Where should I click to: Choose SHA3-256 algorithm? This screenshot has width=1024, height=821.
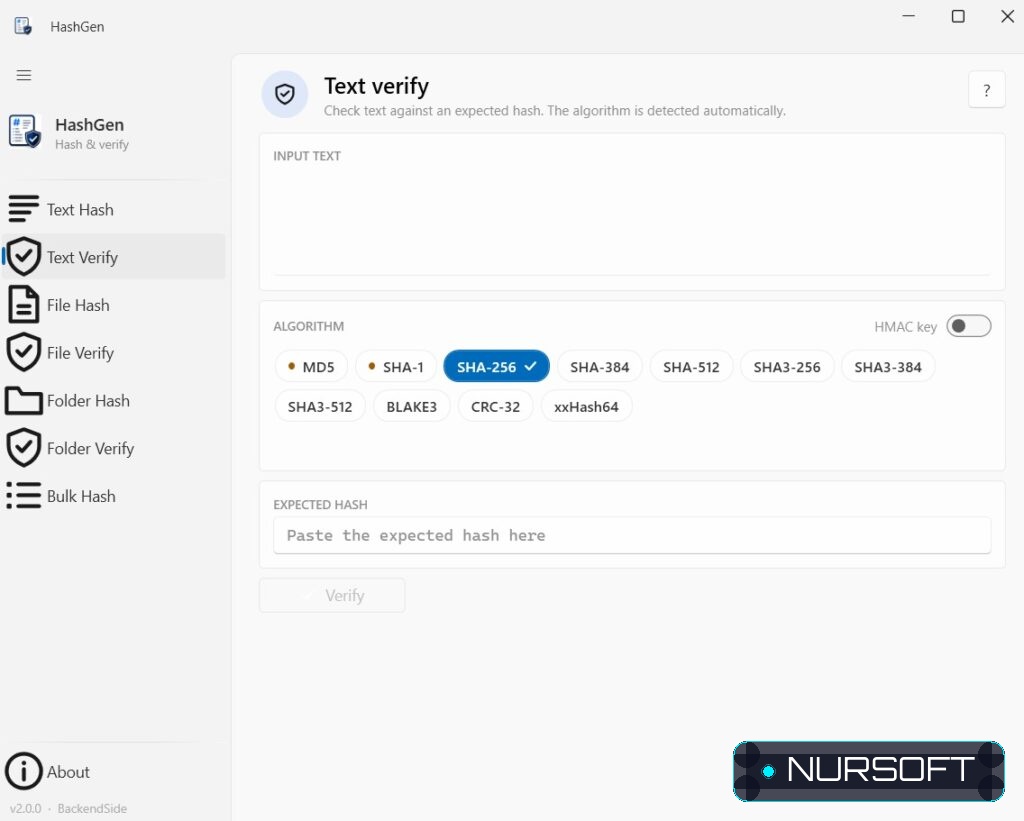click(787, 367)
